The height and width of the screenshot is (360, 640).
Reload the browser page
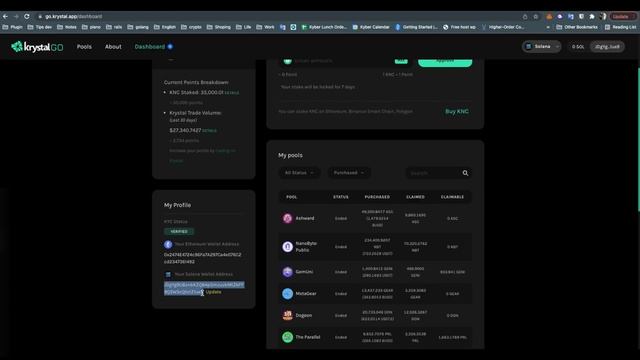click(x=27, y=16)
